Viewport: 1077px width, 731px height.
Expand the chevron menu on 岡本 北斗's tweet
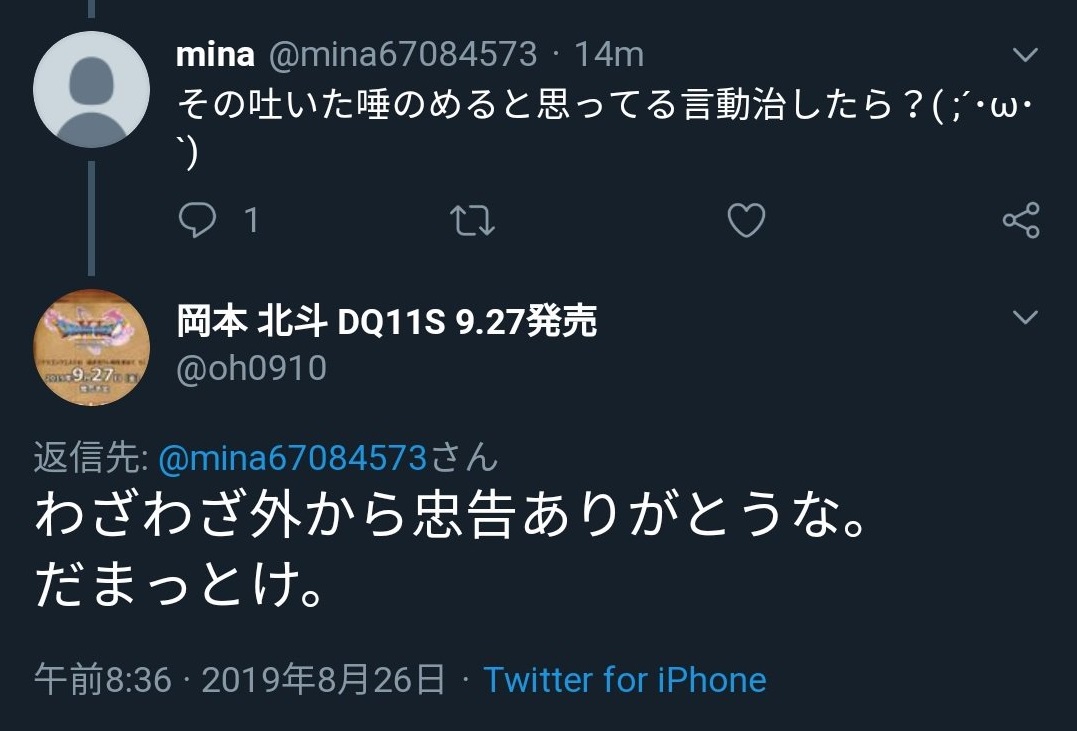(x=1025, y=318)
